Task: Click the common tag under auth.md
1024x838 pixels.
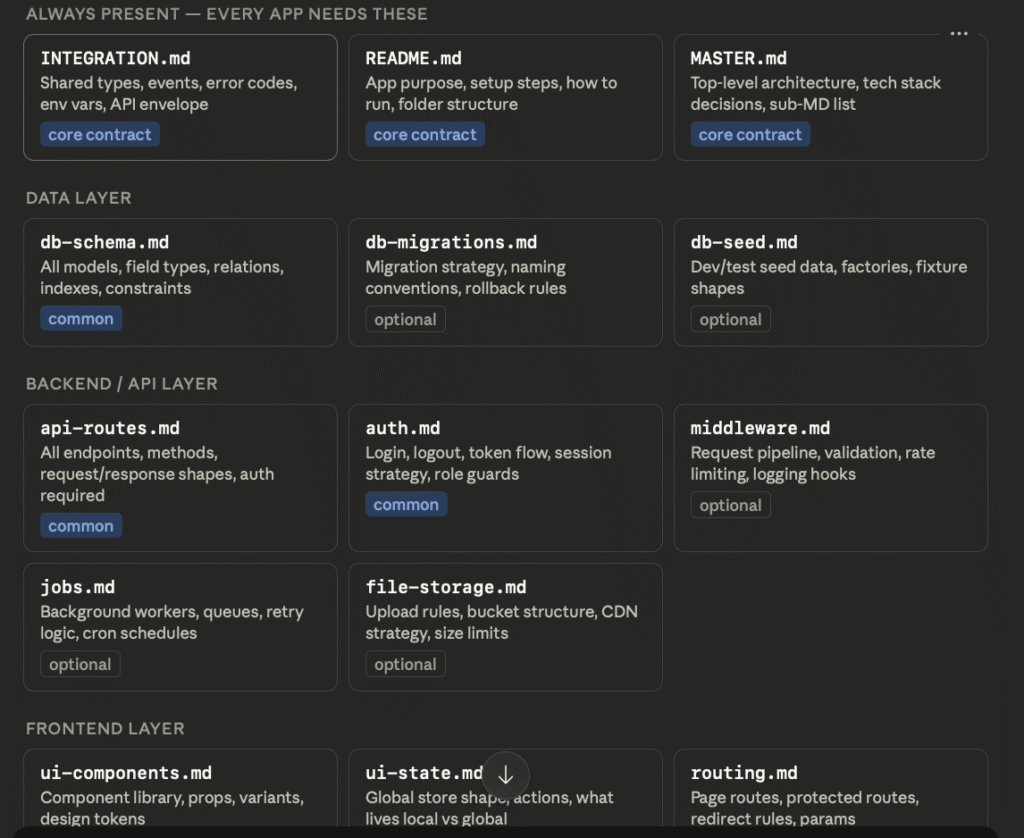Action: [406, 505]
